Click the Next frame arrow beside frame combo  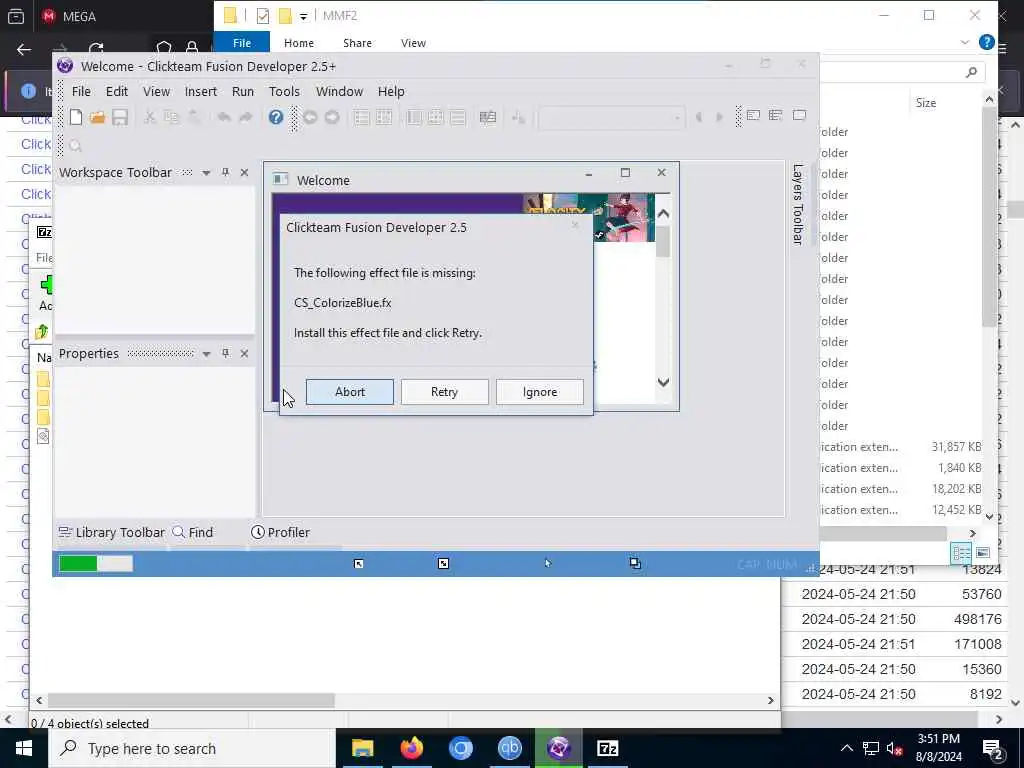tap(720, 117)
